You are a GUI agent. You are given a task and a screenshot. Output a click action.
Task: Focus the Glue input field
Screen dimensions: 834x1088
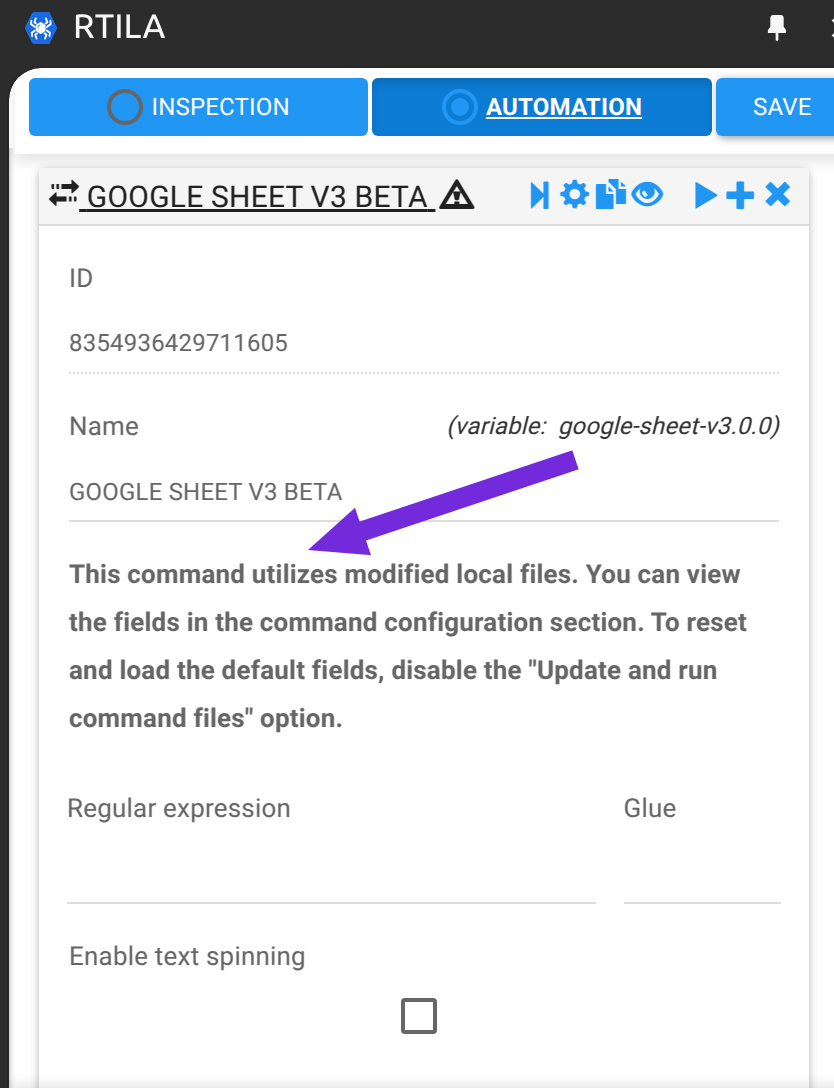(702, 874)
